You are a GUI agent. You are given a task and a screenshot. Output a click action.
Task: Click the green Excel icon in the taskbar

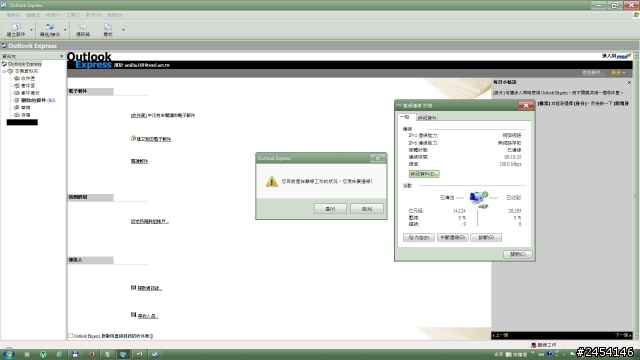[x=43, y=354]
